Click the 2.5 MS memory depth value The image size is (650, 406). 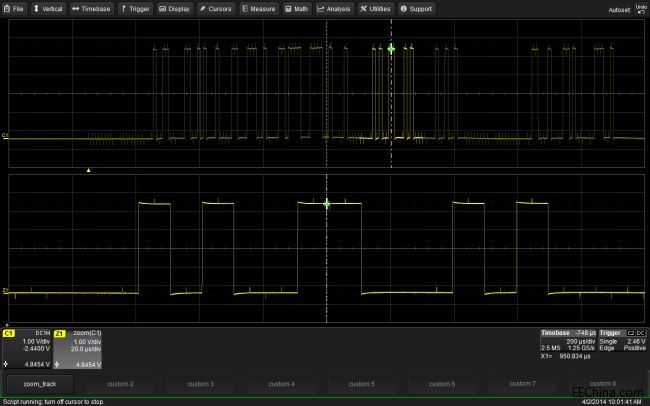(x=551, y=348)
